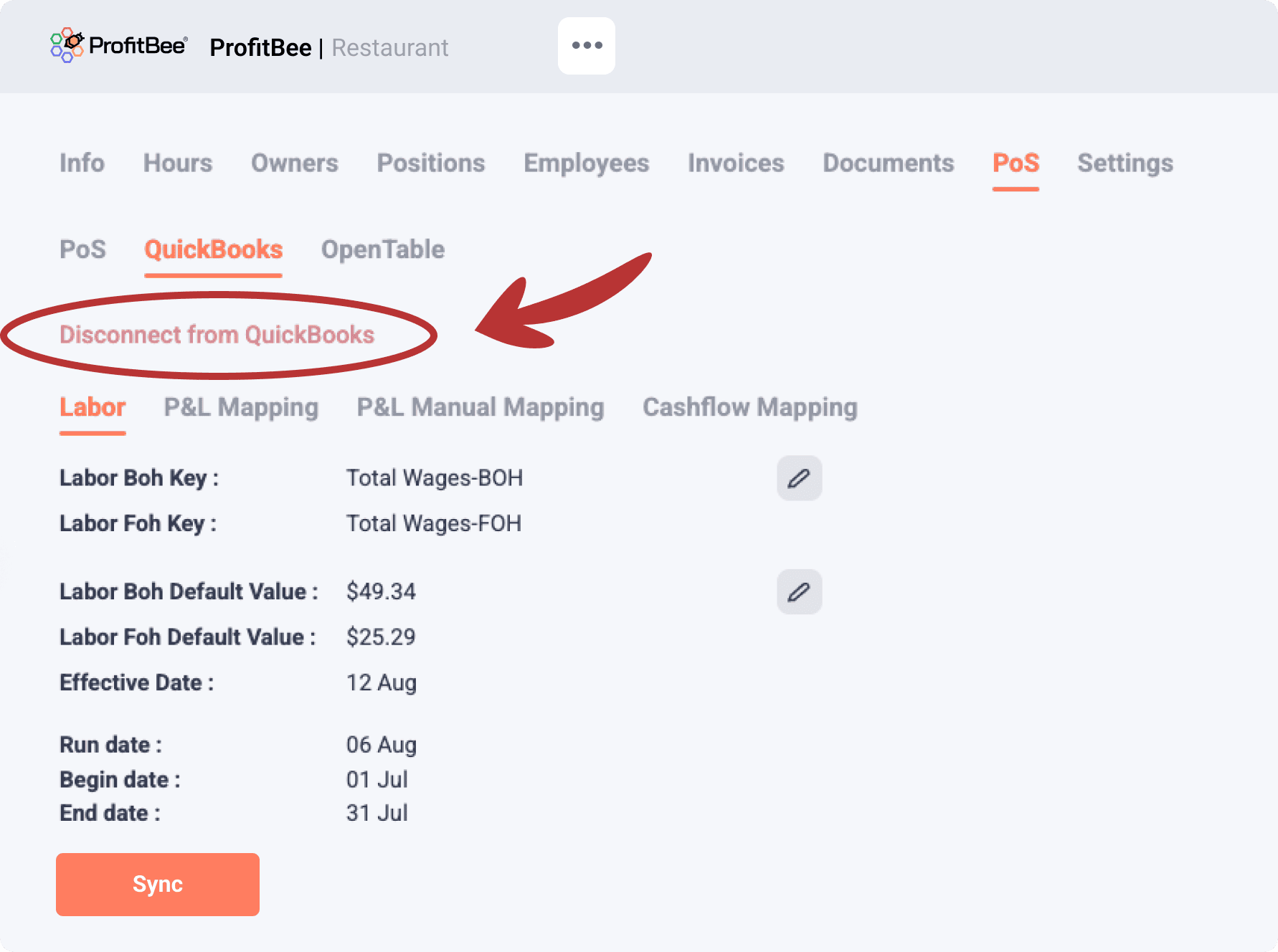Switch to the Hours tab

pos(178,163)
